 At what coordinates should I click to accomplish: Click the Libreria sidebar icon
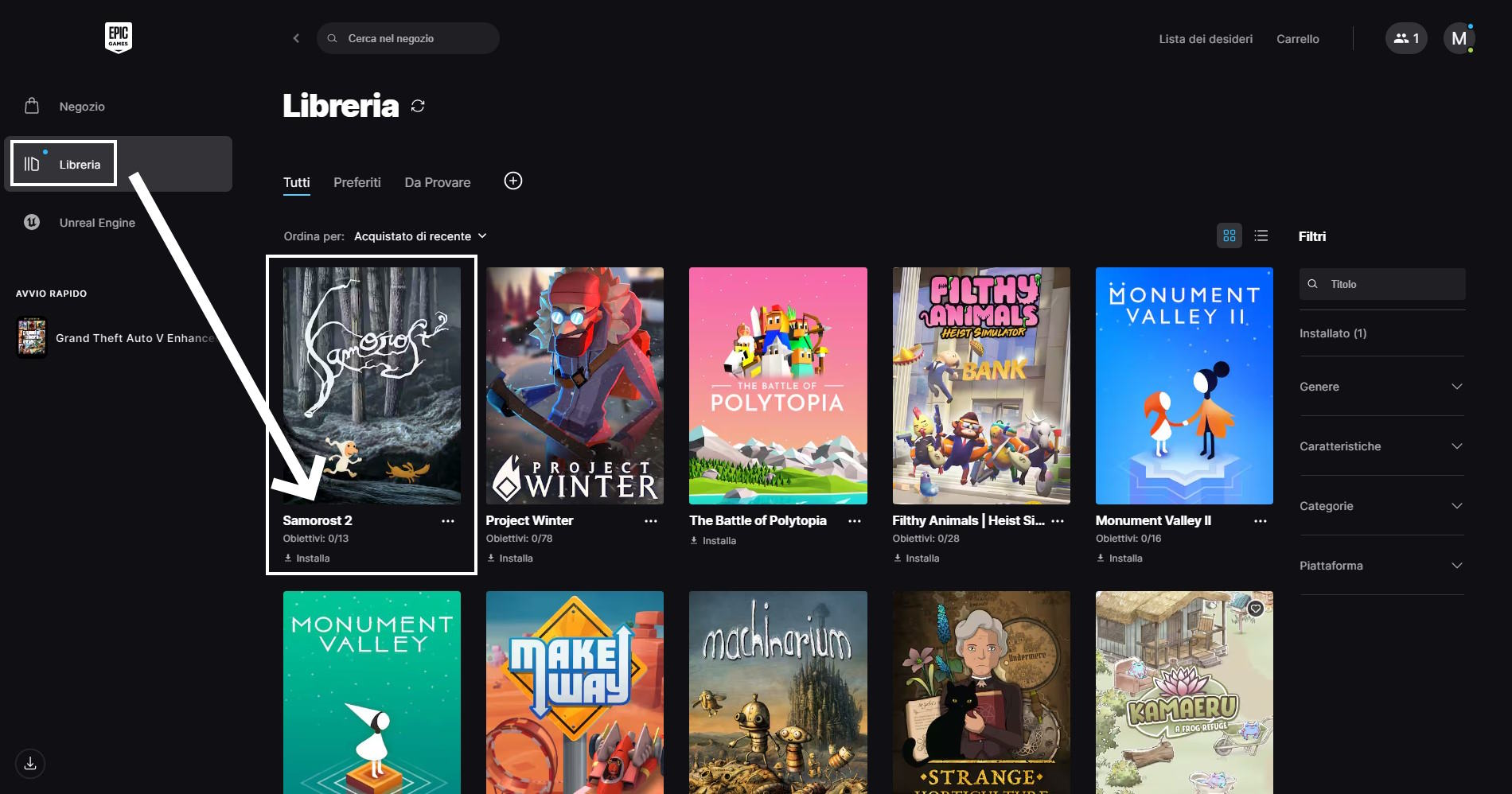[32, 164]
